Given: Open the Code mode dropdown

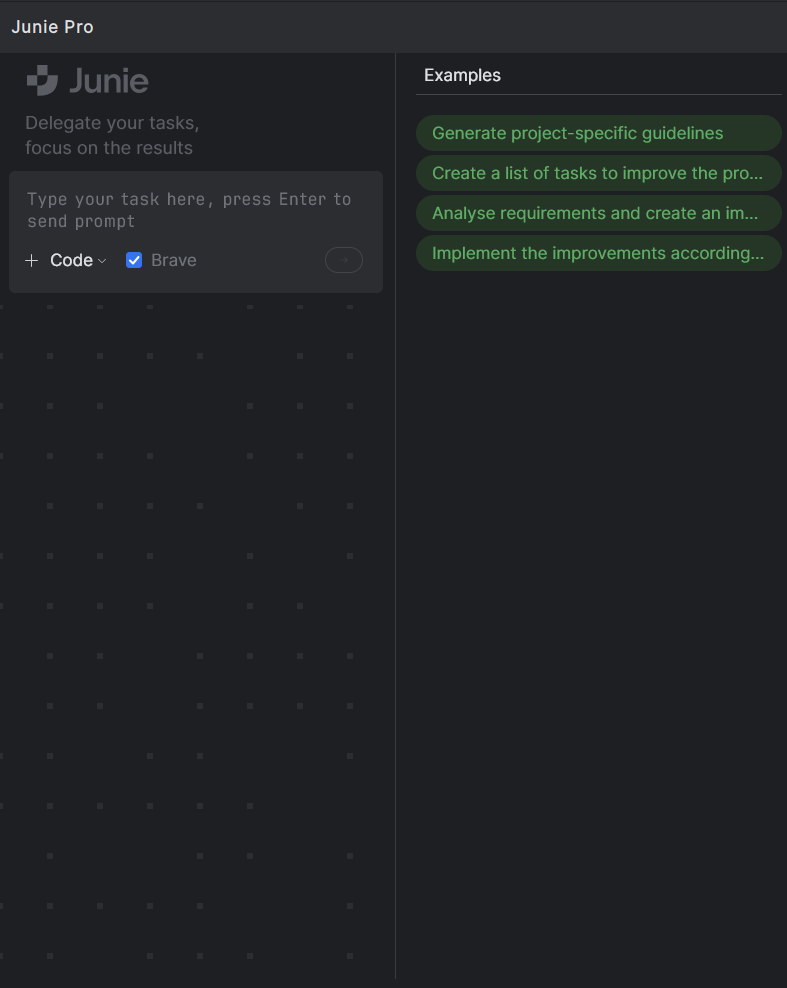Looking at the screenshot, I should tap(78, 260).
